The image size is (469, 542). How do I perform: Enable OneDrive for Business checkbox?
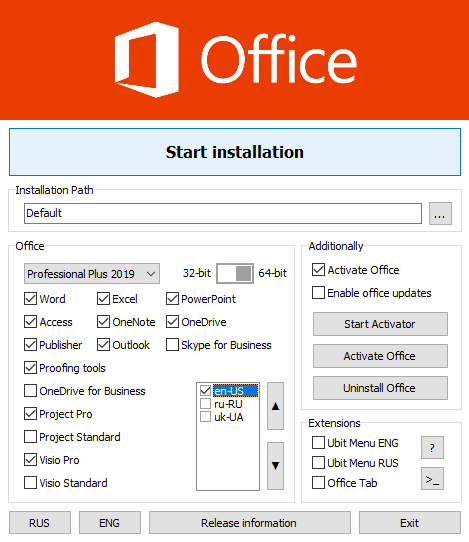pos(30,391)
